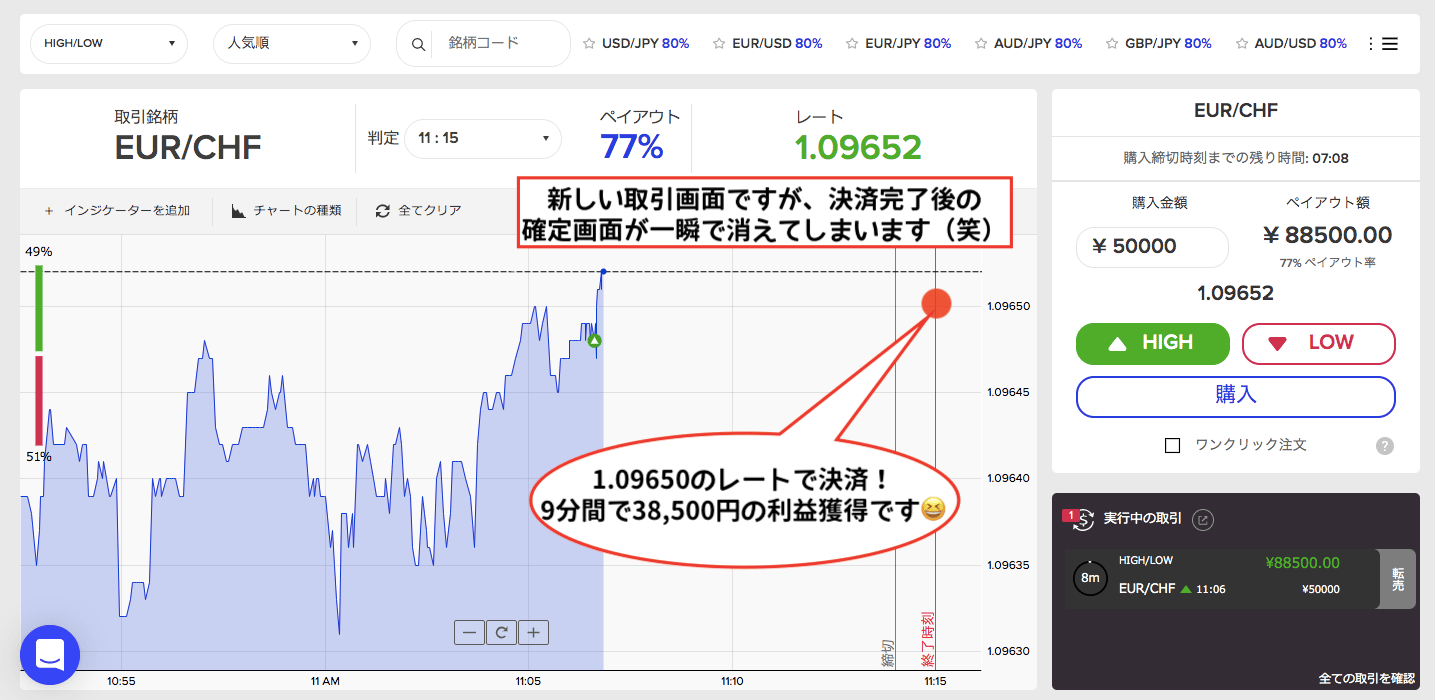Image resolution: width=1435 pixels, height=700 pixels.
Task: Pop out the active trades panel
Action: pos(1205,519)
